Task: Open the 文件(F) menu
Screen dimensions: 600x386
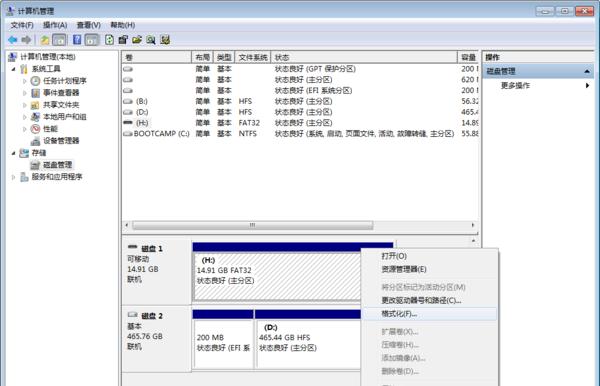Action: pos(22,25)
